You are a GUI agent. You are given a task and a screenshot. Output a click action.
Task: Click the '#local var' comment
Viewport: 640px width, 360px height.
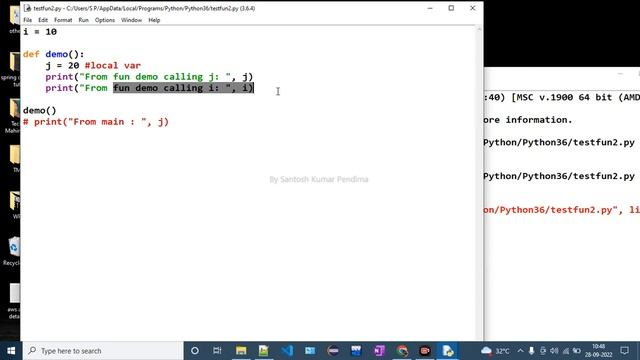pos(113,66)
